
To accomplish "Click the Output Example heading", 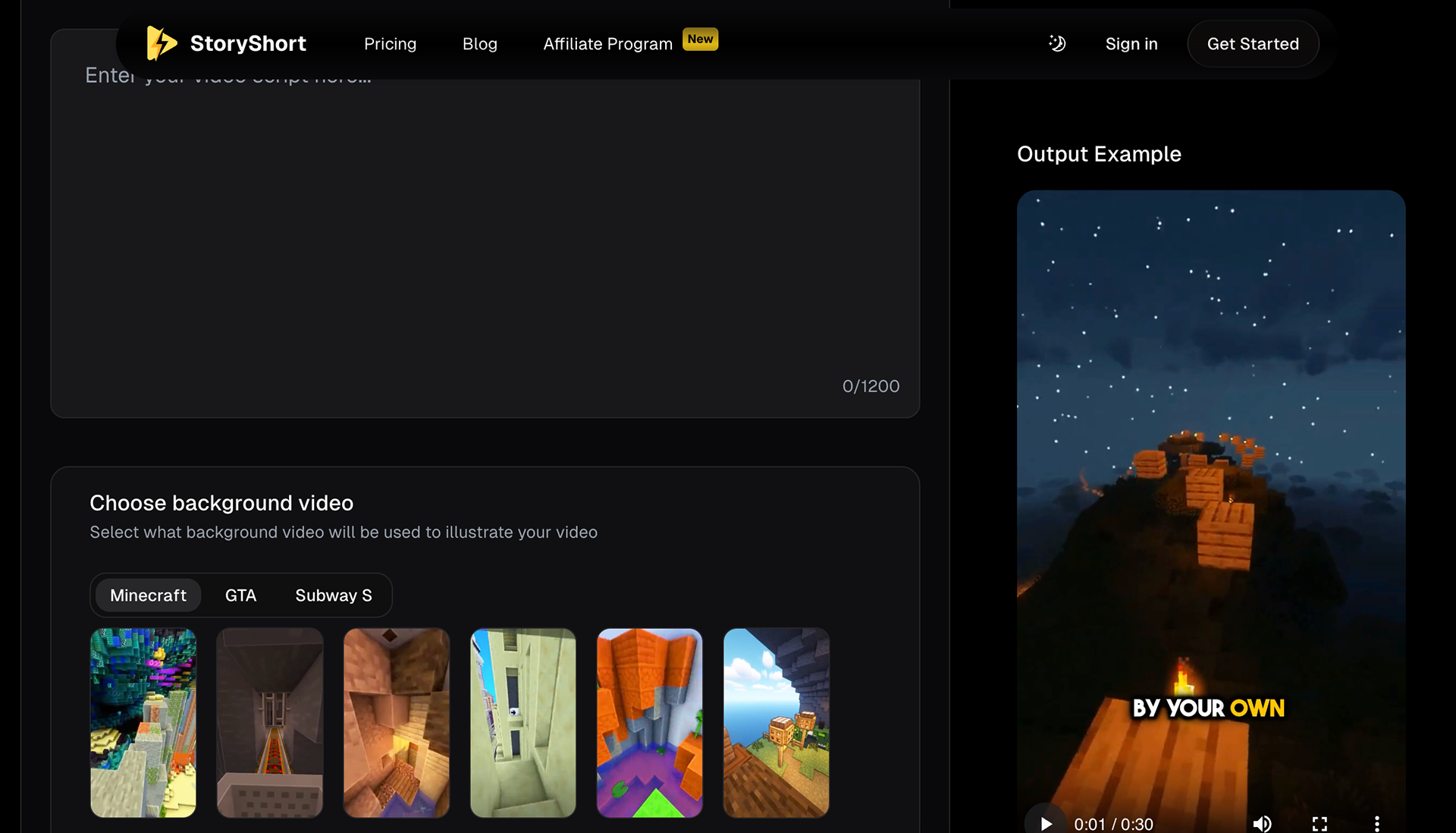I will pyautogui.click(x=1099, y=154).
